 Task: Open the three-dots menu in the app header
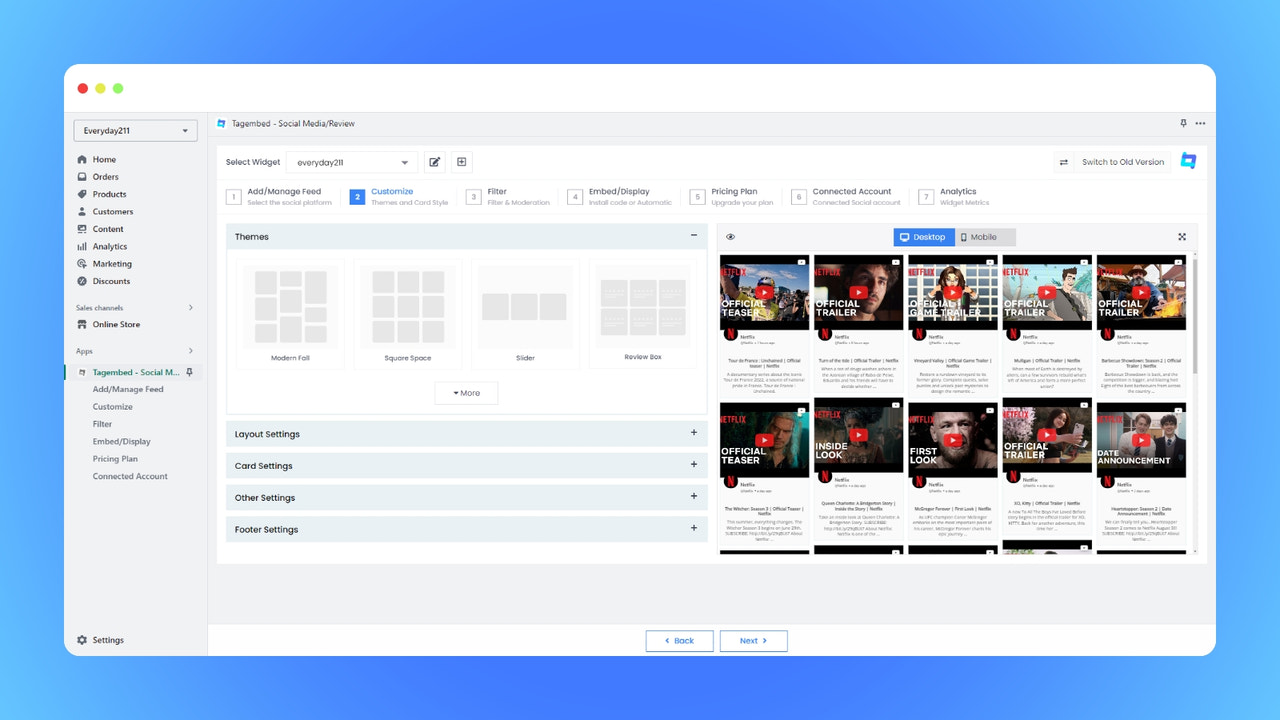[1200, 123]
